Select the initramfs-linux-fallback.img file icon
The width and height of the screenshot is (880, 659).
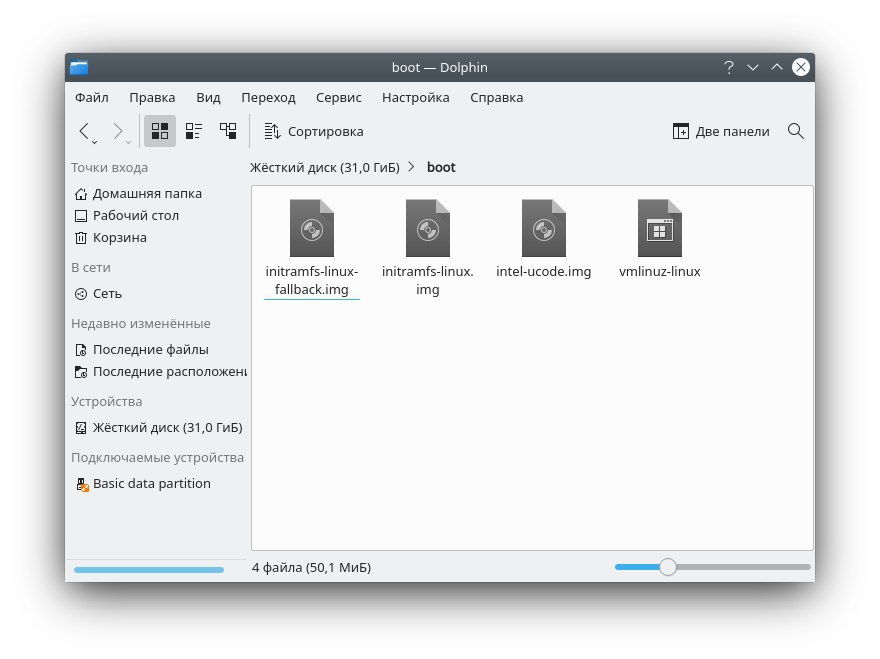tap(311, 228)
